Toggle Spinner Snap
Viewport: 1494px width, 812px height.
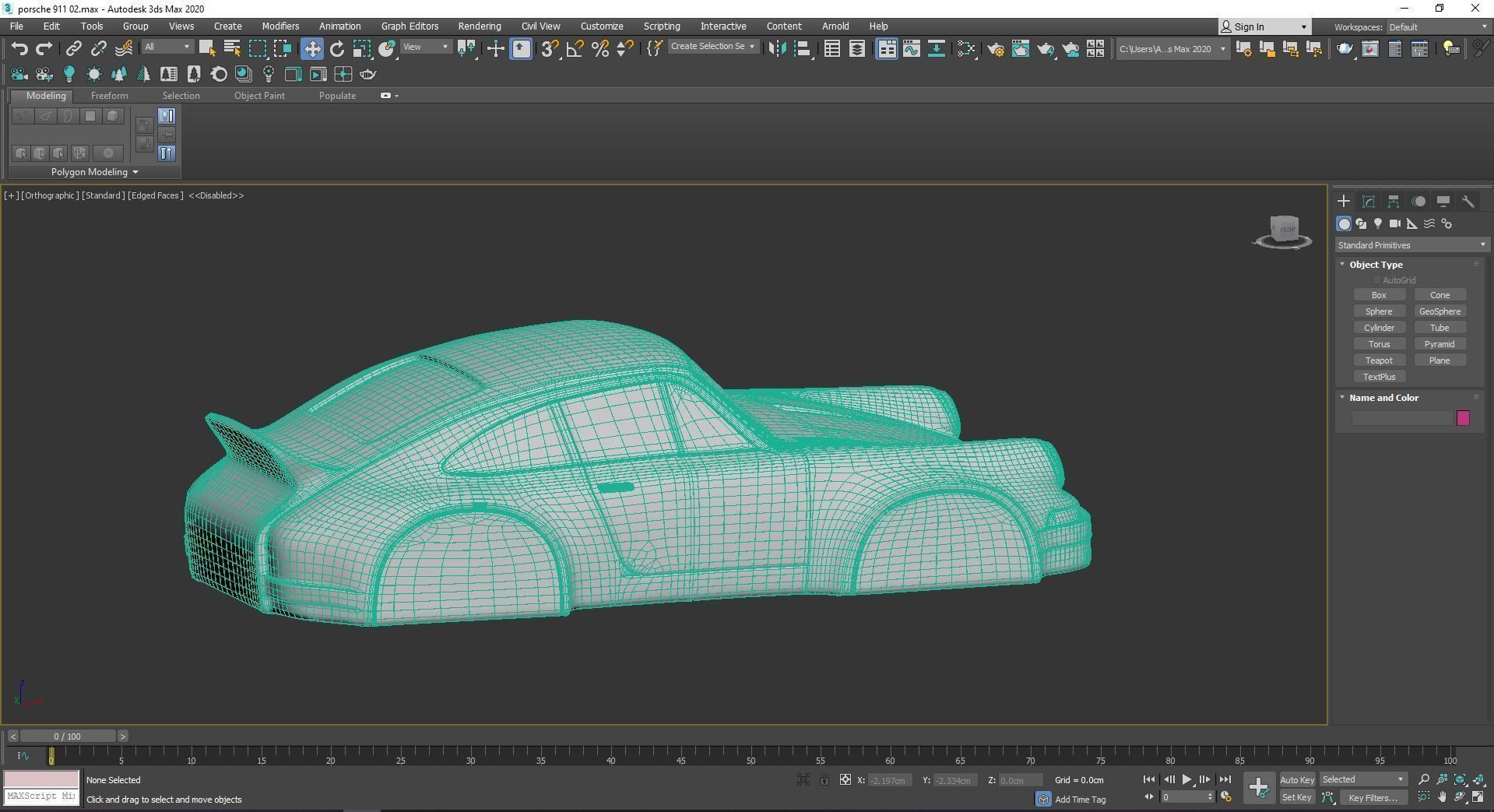pos(625,48)
